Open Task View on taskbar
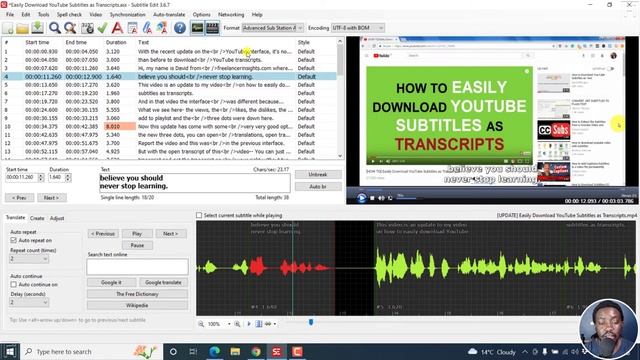The height and width of the screenshot is (360, 640). tap(193, 351)
